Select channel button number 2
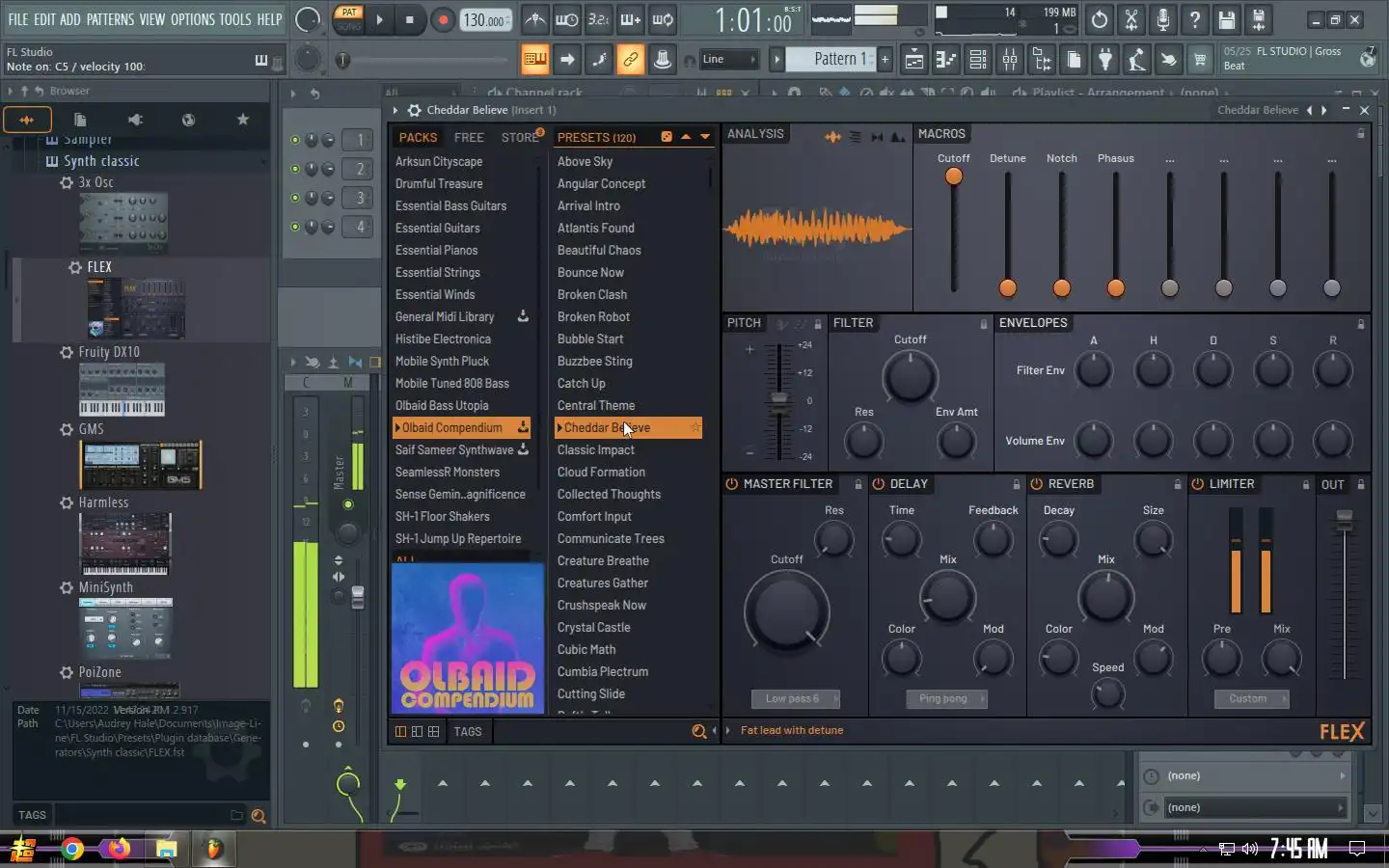 pos(360,169)
